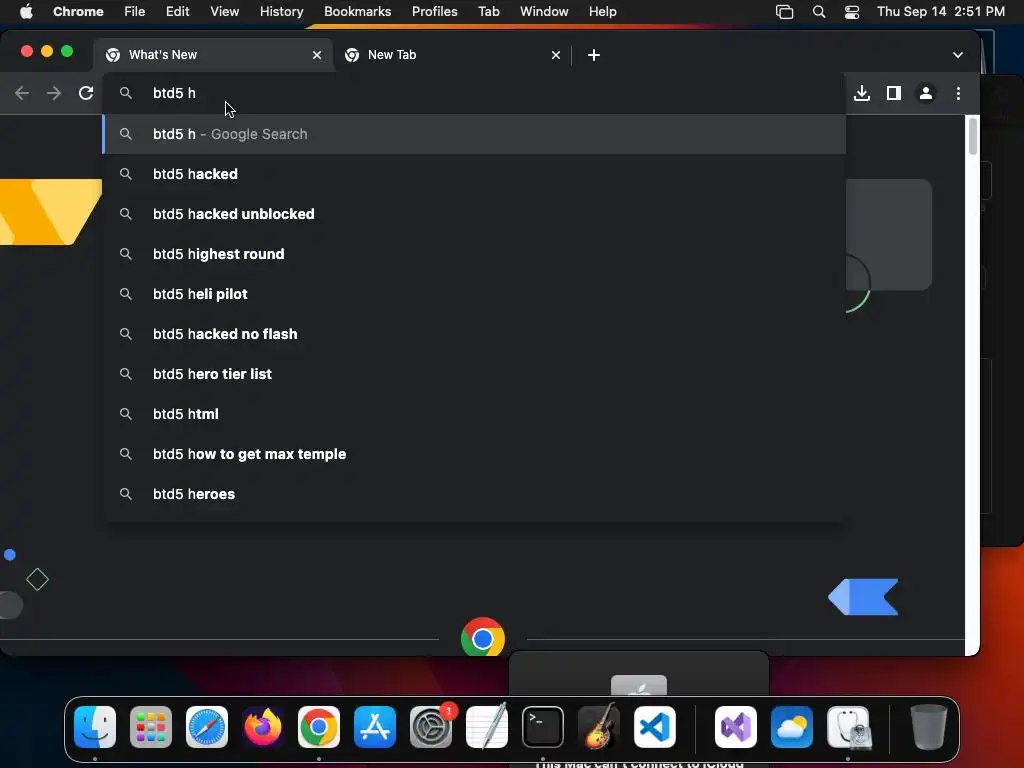1024x768 pixels.
Task: Open the Bookmarks menu
Action: pos(357,11)
